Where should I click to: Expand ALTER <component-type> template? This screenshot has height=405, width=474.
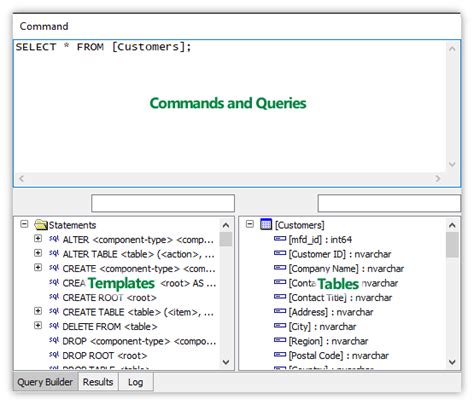38,239
